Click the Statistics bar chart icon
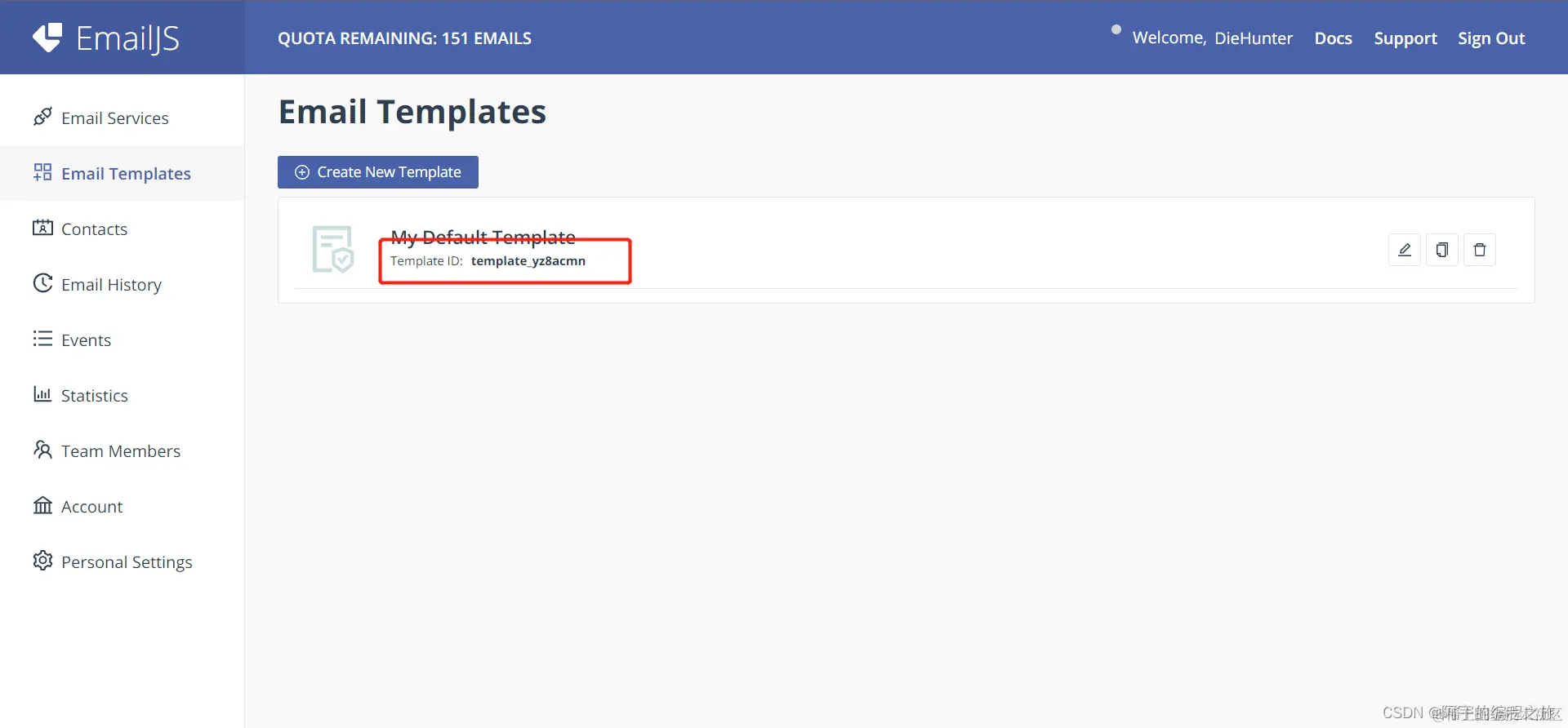 coord(42,394)
